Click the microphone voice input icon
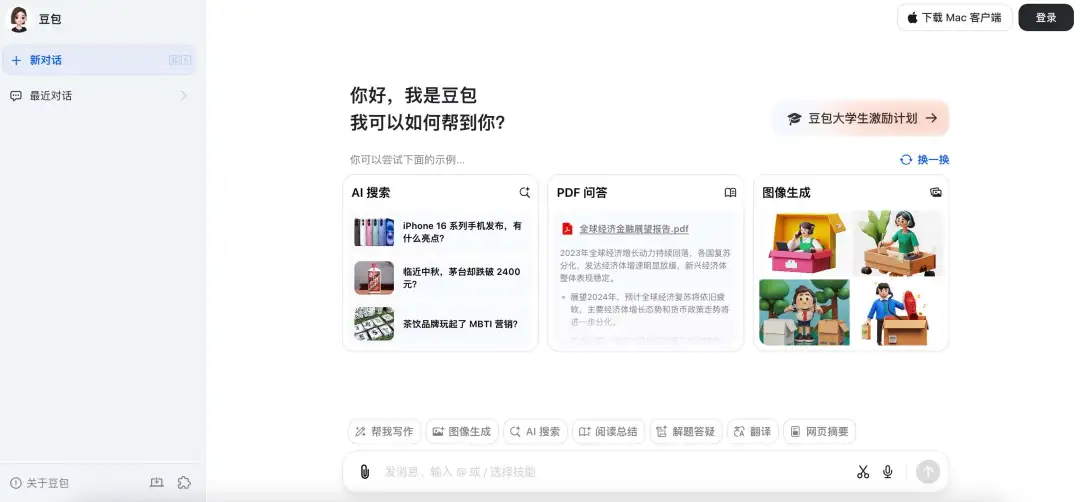 (888, 472)
